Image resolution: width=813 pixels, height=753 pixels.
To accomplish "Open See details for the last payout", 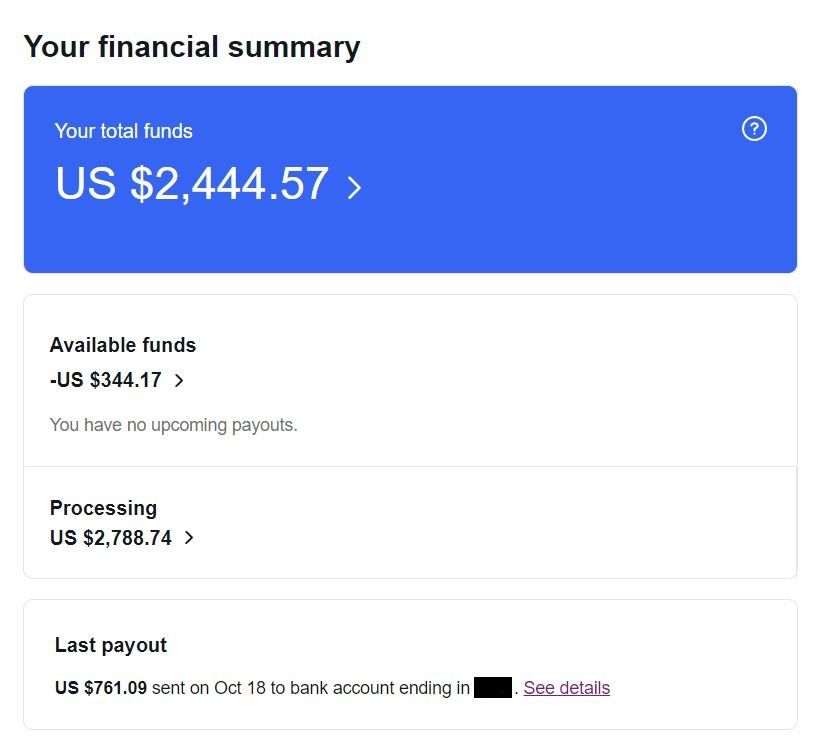I will click(566, 687).
